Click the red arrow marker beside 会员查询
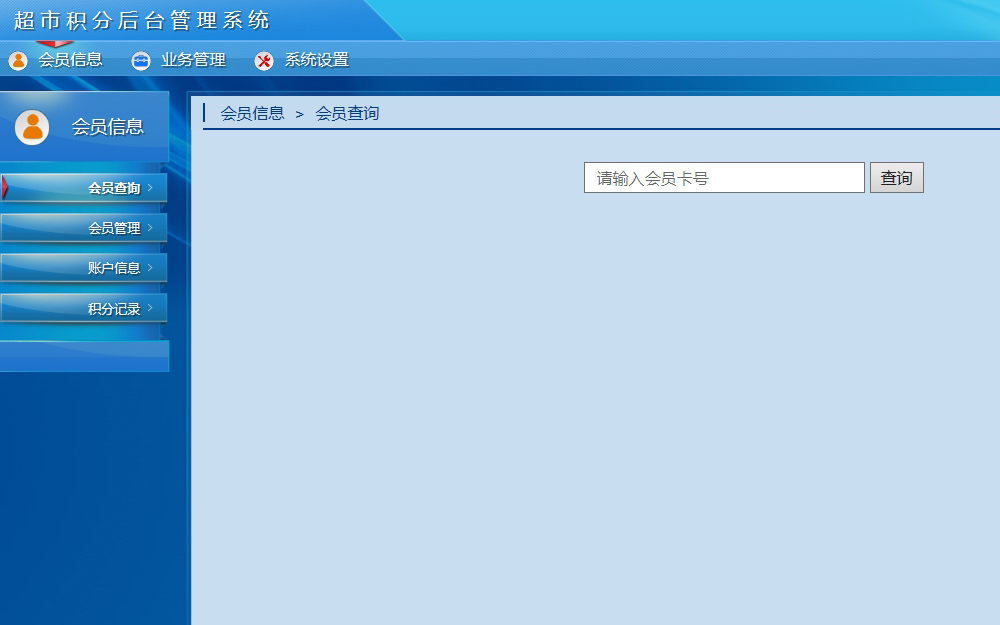 coord(5,187)
